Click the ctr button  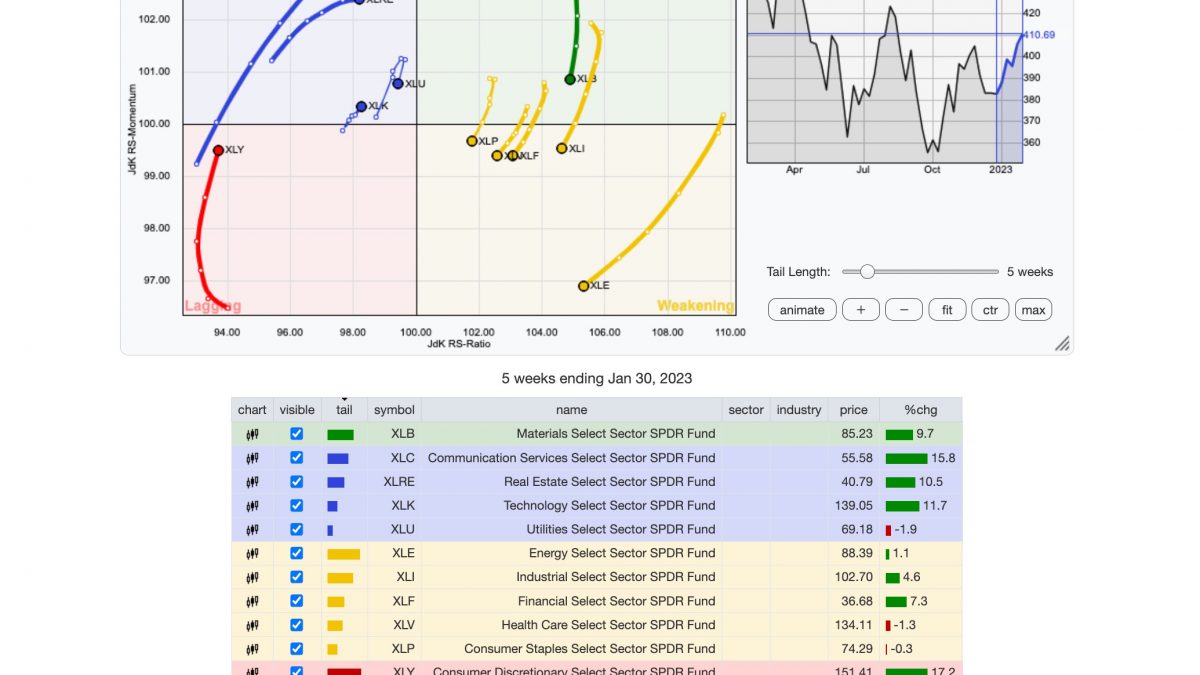pos(990,310)
